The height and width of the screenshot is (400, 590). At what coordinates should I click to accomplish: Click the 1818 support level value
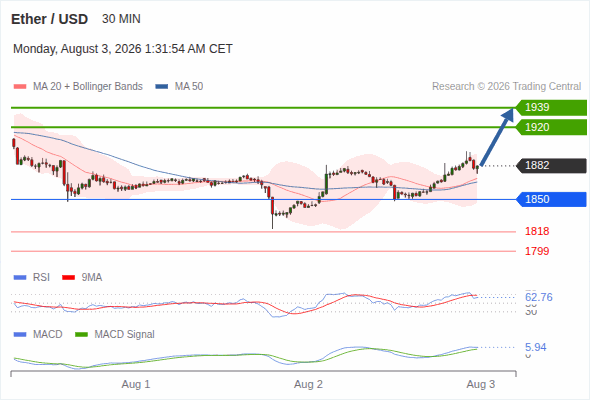tap(537, 231)
